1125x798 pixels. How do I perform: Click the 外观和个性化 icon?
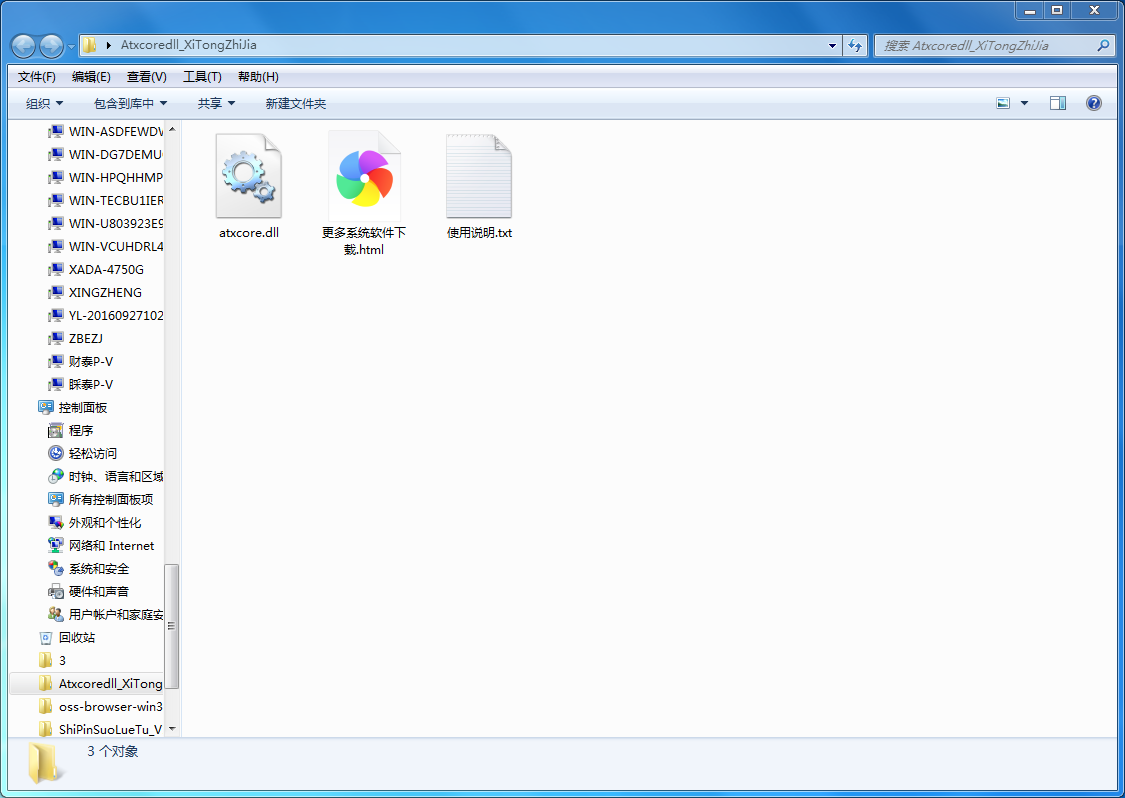[x=55, y=522]
